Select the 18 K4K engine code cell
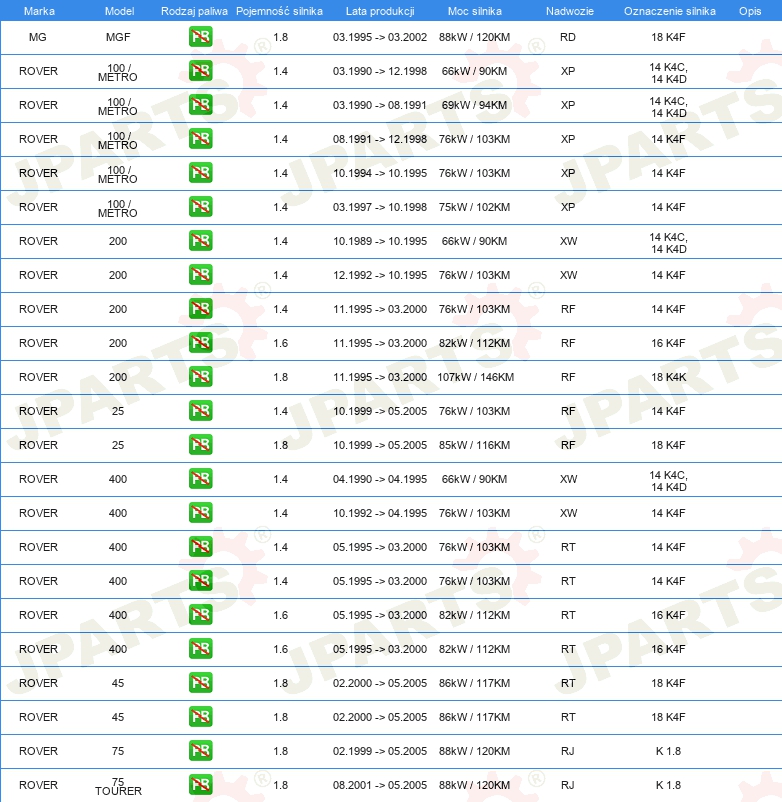 pos(668,377)
